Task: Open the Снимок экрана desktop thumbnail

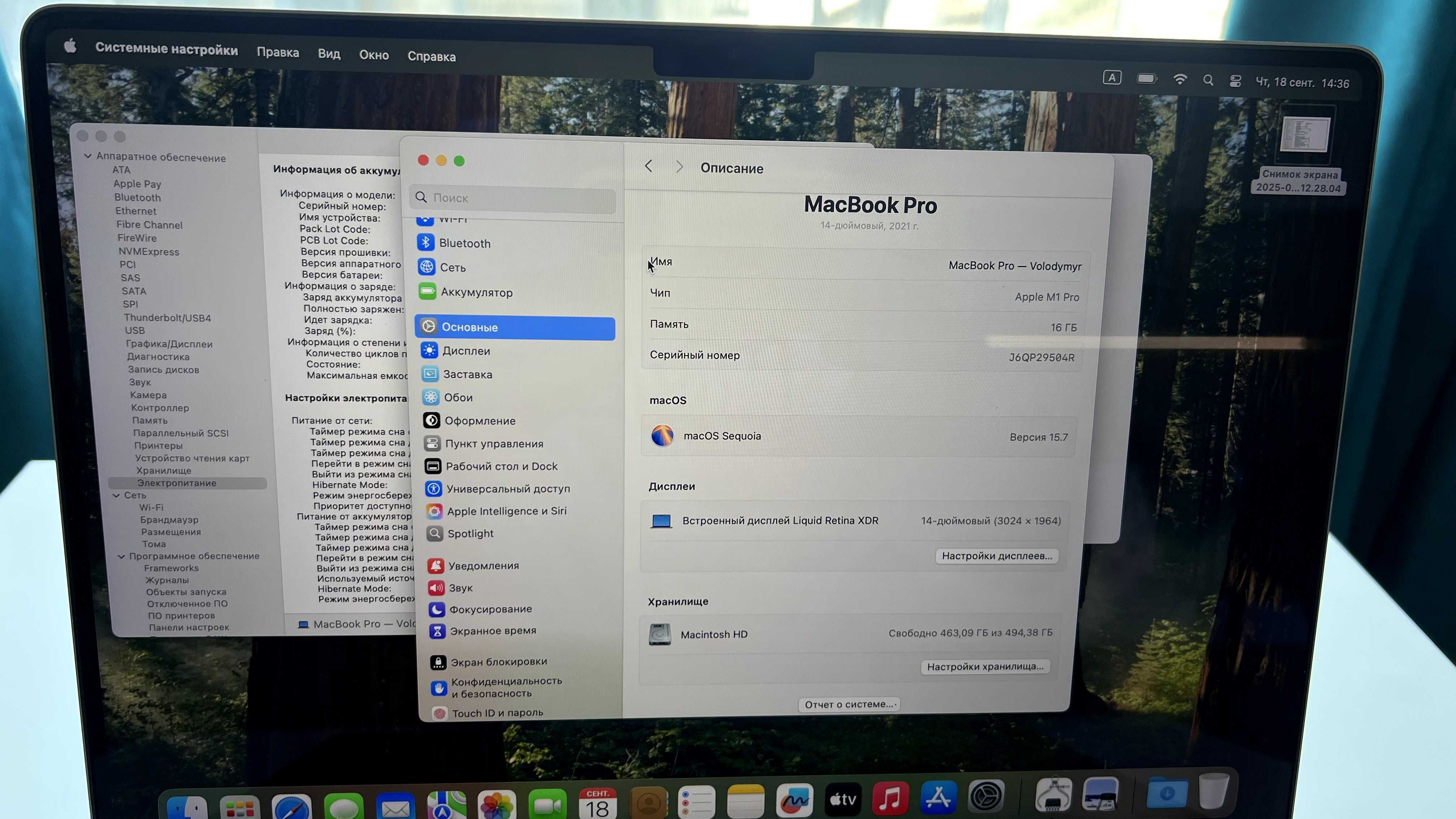Action: [1305, 135]
